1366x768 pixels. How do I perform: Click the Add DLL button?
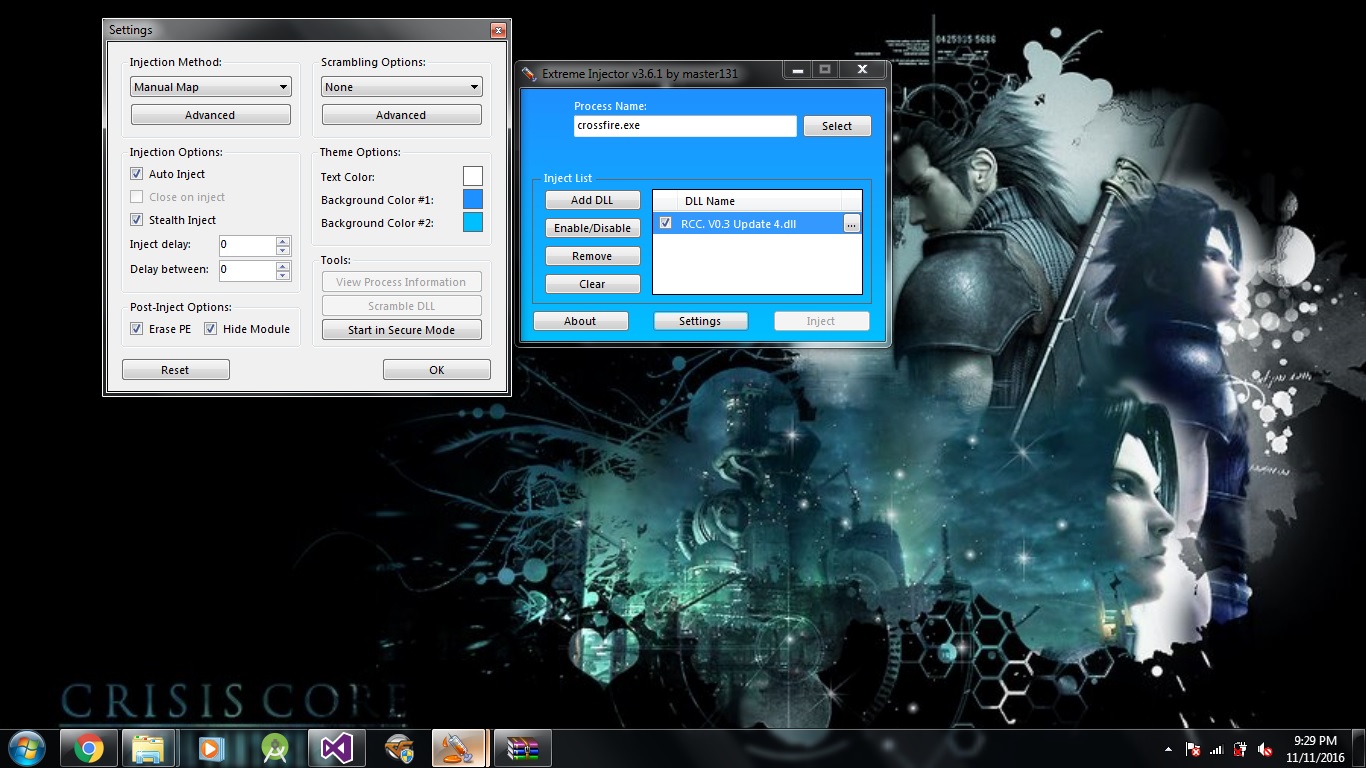[592, 200]
